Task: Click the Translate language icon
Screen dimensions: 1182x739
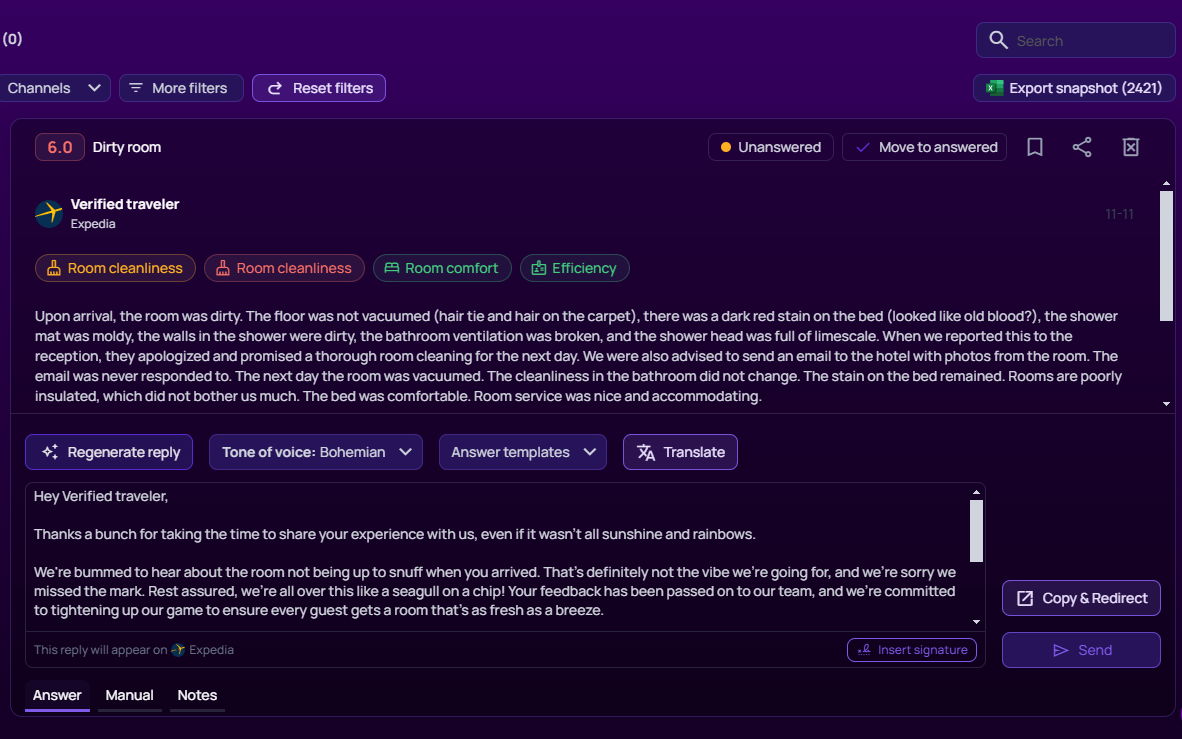Action: pyautogui.click(x=646, y=452)
